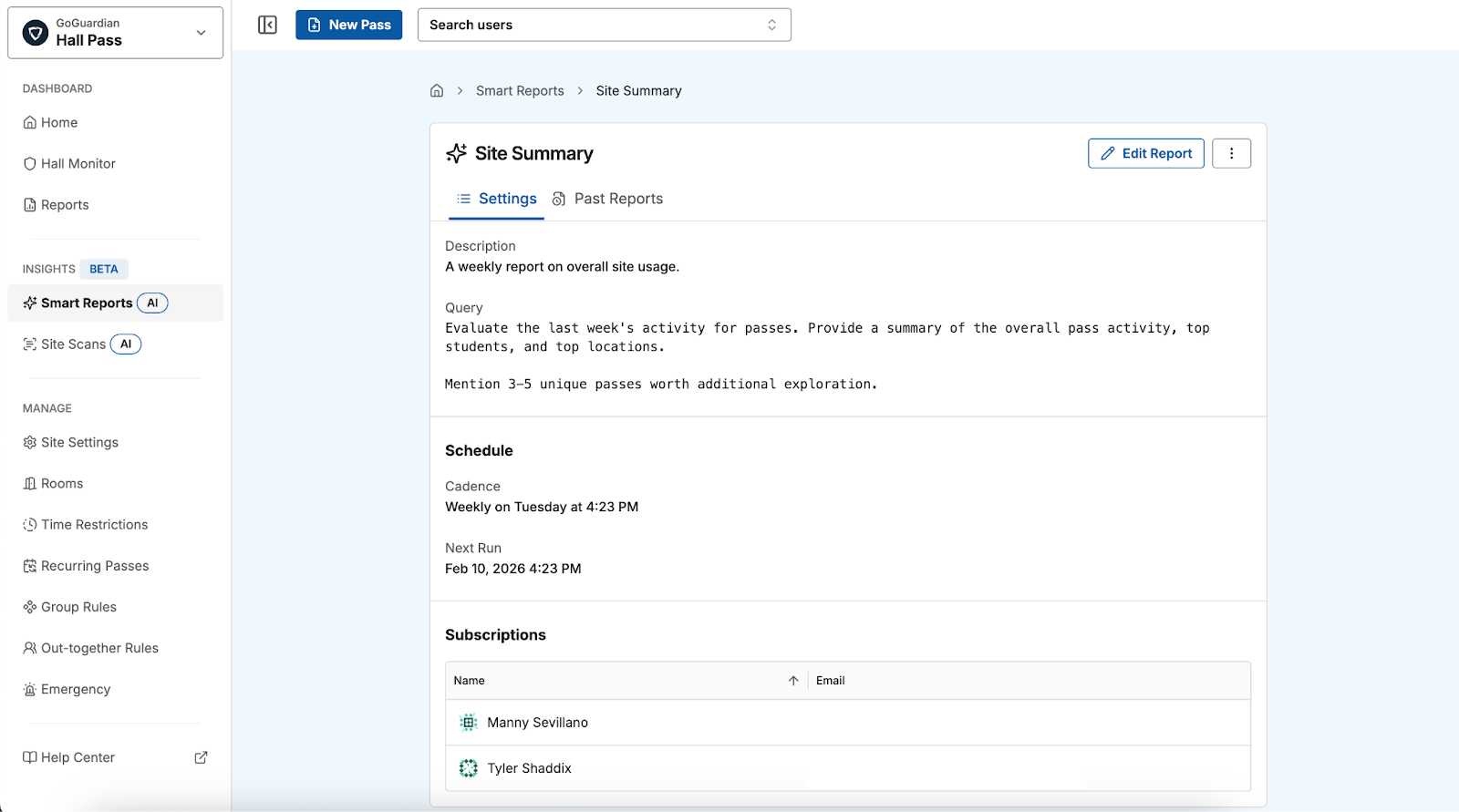
Task: Click the Reports document icon
Action: point(30,205)
